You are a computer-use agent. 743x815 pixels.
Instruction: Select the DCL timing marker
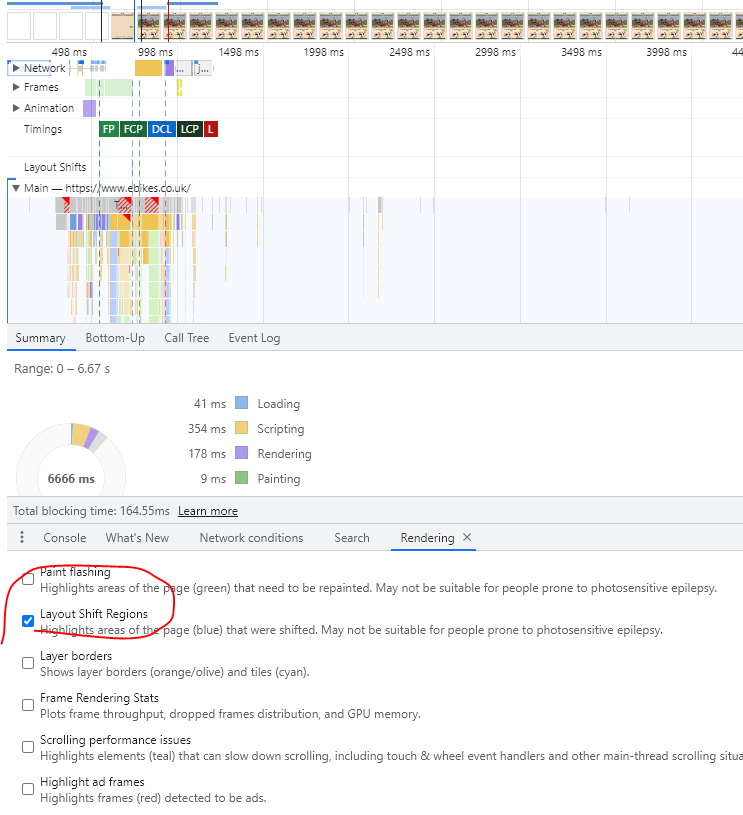[161, 129]
